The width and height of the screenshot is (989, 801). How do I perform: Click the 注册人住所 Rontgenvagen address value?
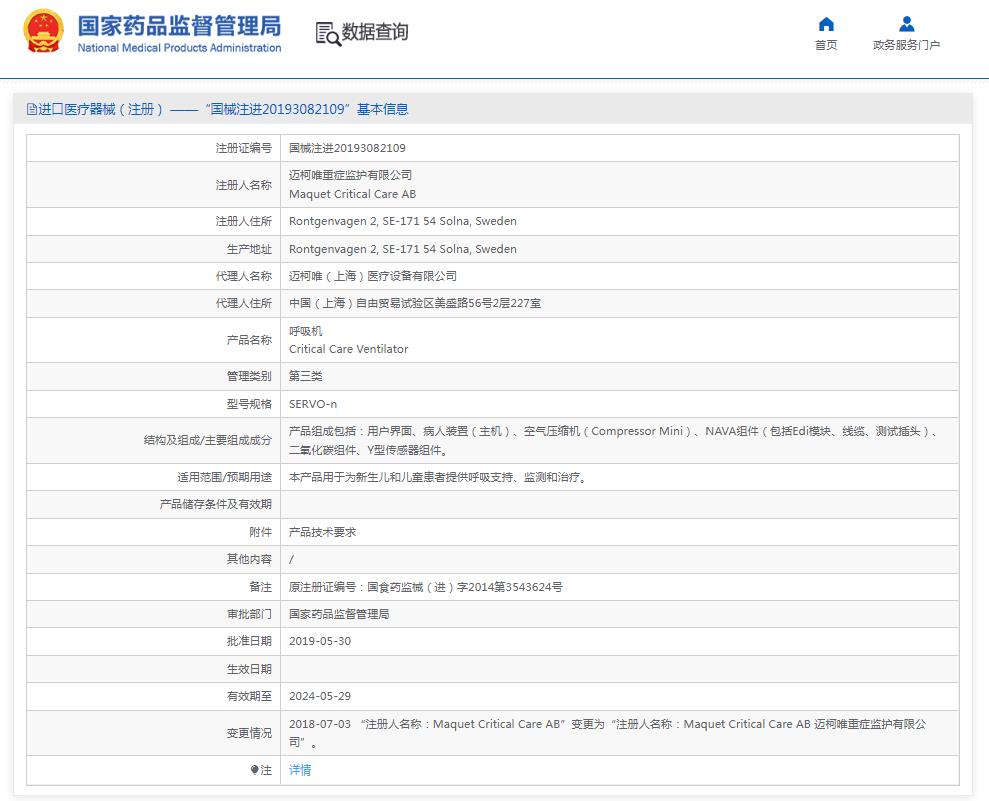[x=402, y=221]
